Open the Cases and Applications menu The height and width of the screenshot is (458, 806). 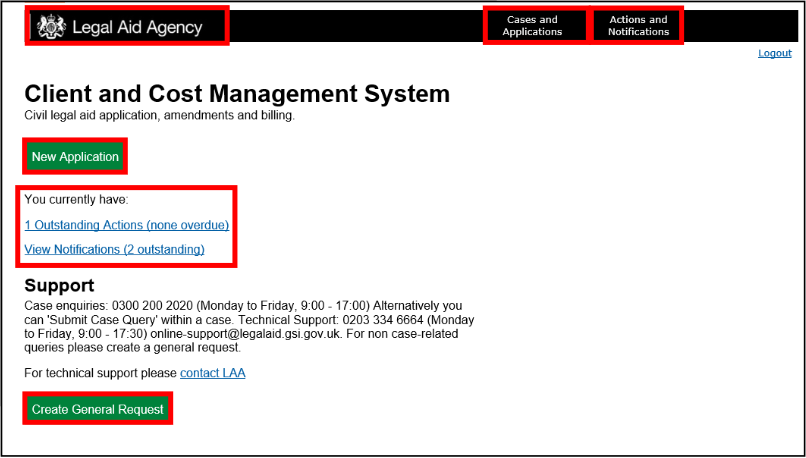(x=532, y=26)
